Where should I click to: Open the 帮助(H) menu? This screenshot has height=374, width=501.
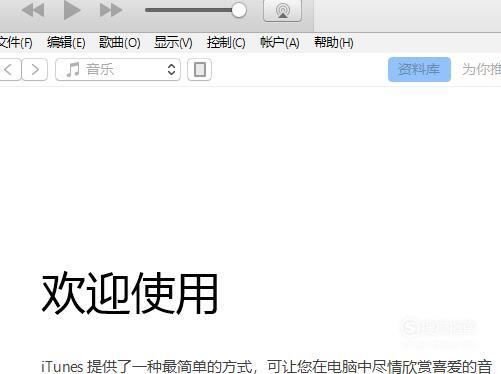334,43
